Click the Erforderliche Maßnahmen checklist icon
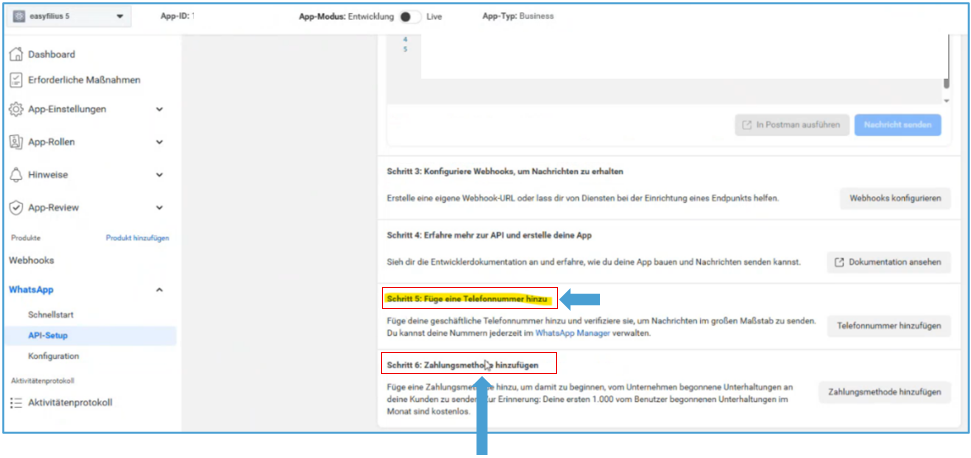The image size is (971, 458). tap(16, 80)
